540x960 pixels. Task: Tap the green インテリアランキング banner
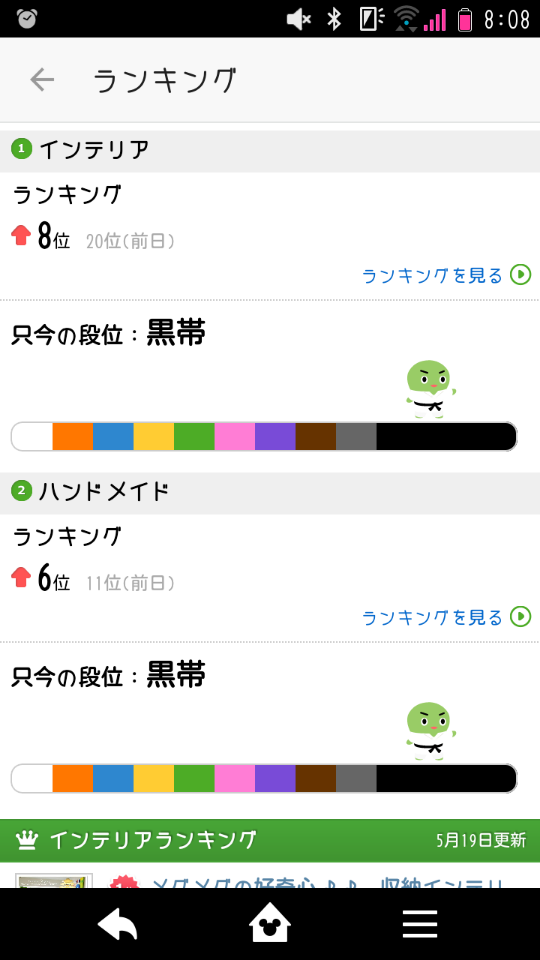point(270,841)
